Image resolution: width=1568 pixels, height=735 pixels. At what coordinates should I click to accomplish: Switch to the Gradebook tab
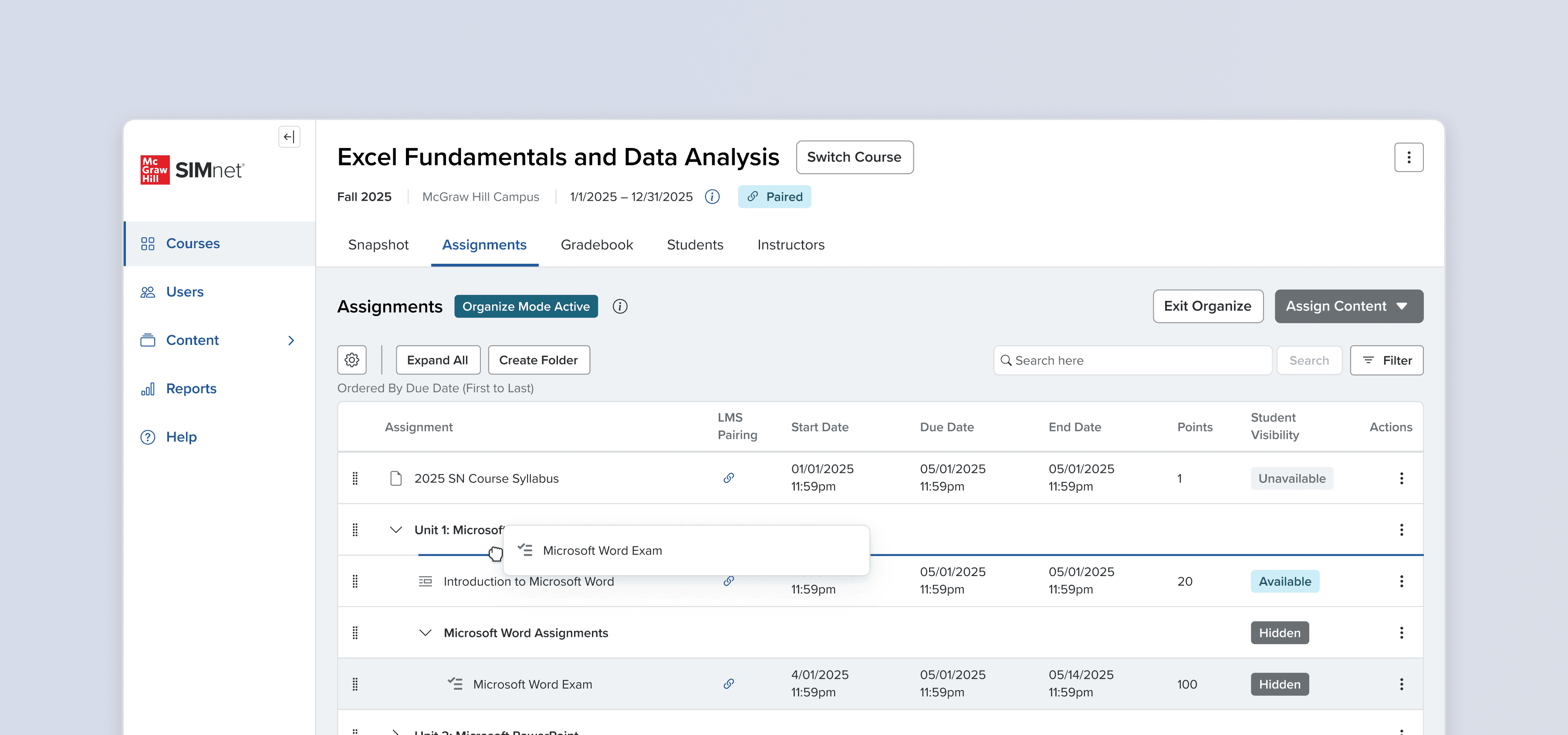pyautogui.click(x=597, y=245)
